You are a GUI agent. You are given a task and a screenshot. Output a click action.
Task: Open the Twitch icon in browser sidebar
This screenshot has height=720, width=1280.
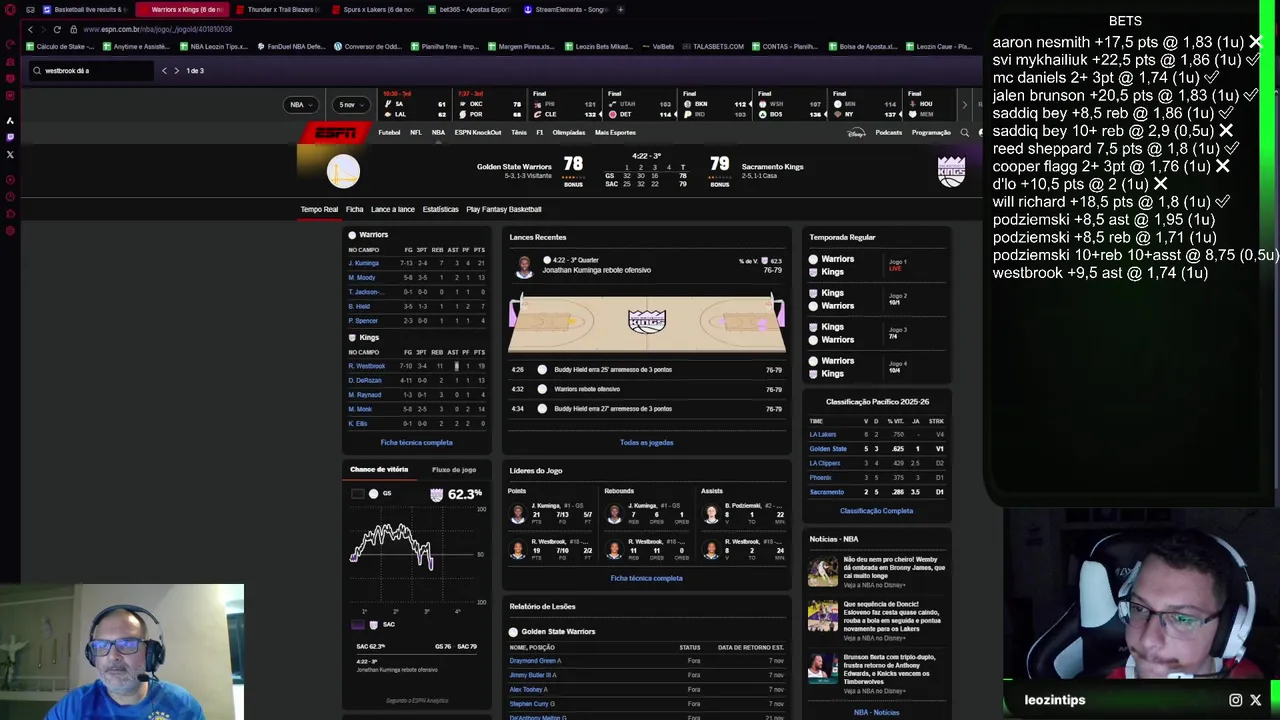click(10, 137)
